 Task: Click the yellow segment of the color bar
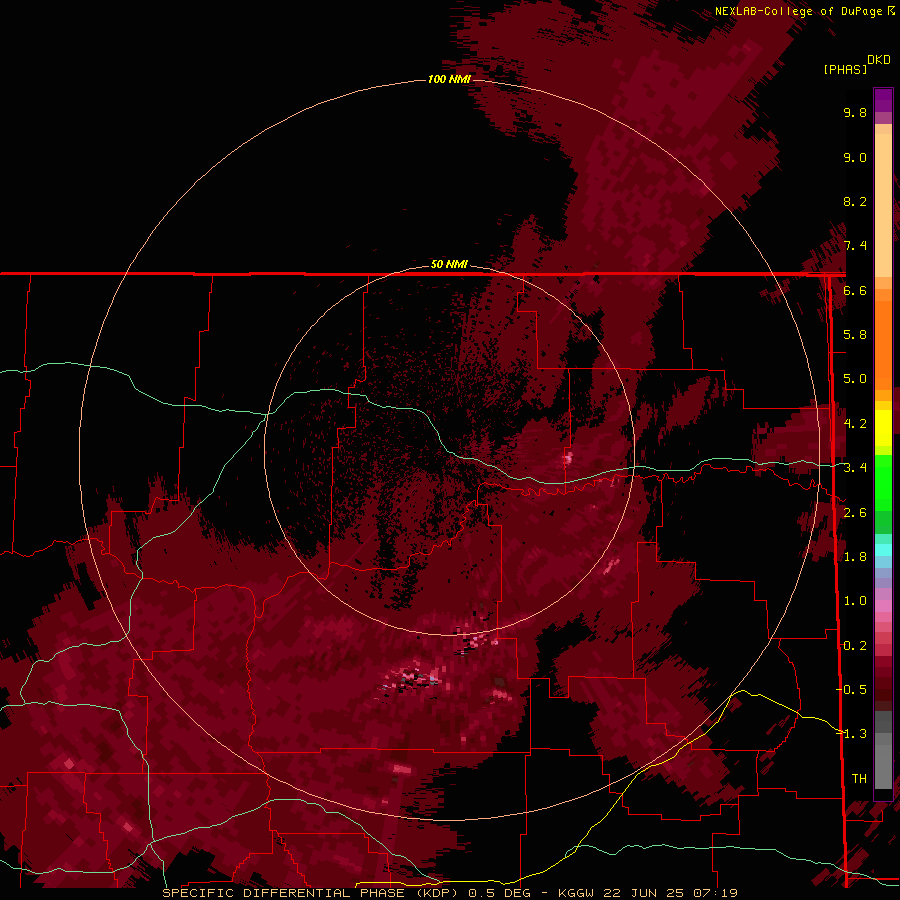pos(883,428)
